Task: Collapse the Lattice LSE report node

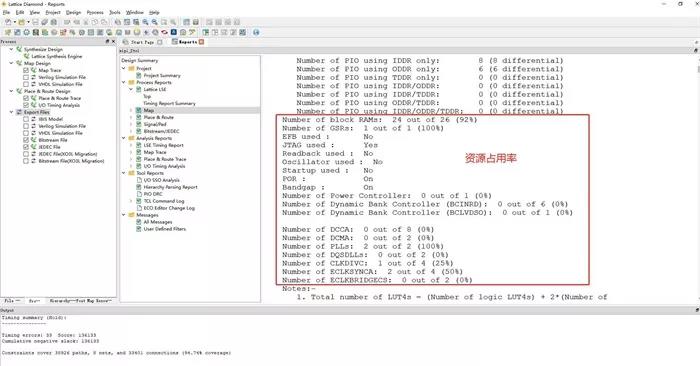Action: point(131,89)
